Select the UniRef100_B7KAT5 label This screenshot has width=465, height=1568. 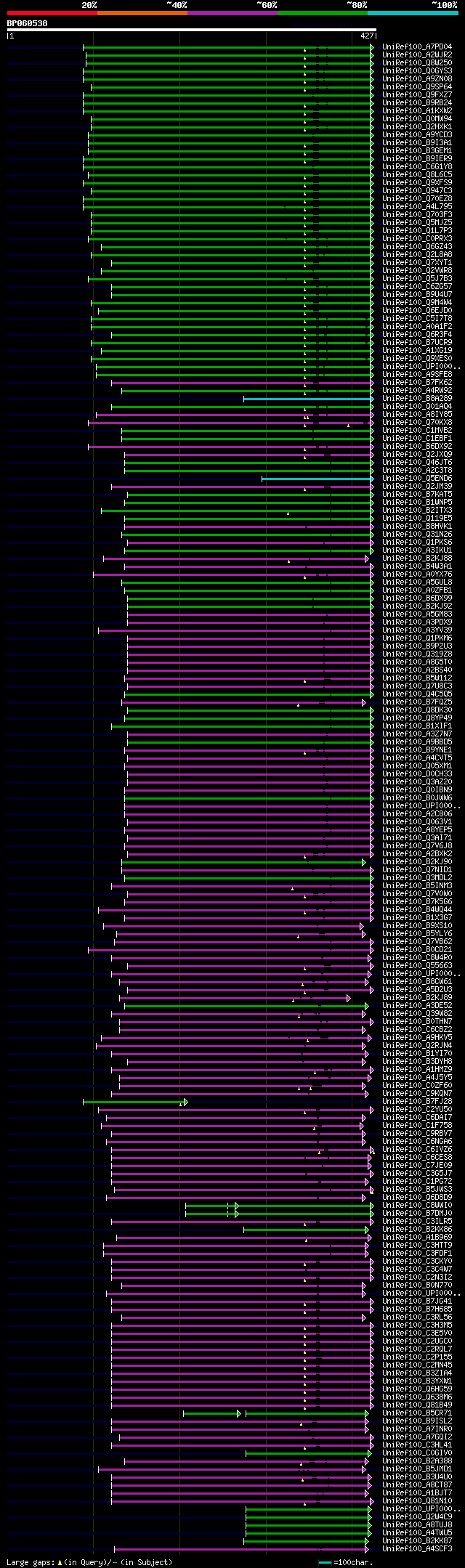tap(417, 495)
